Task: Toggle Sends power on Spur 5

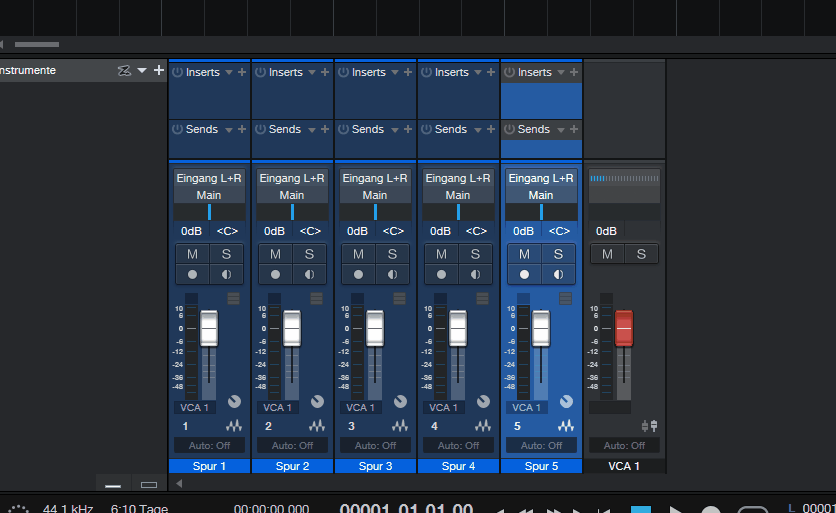Action: pos(509,129)
